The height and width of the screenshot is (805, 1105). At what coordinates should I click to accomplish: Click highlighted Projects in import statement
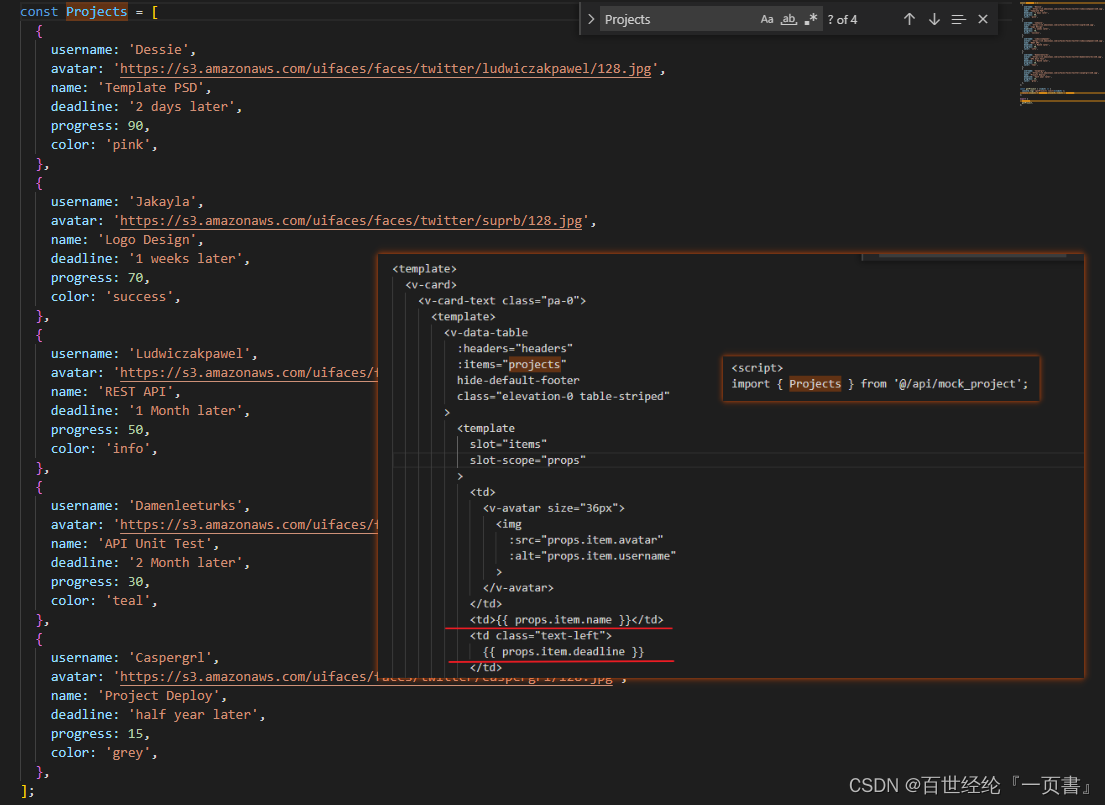click(815, 384)
